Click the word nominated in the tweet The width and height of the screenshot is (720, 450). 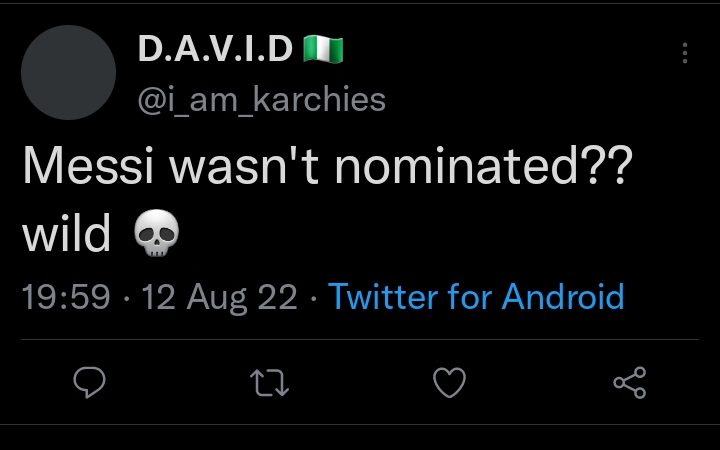pos(456,164)
